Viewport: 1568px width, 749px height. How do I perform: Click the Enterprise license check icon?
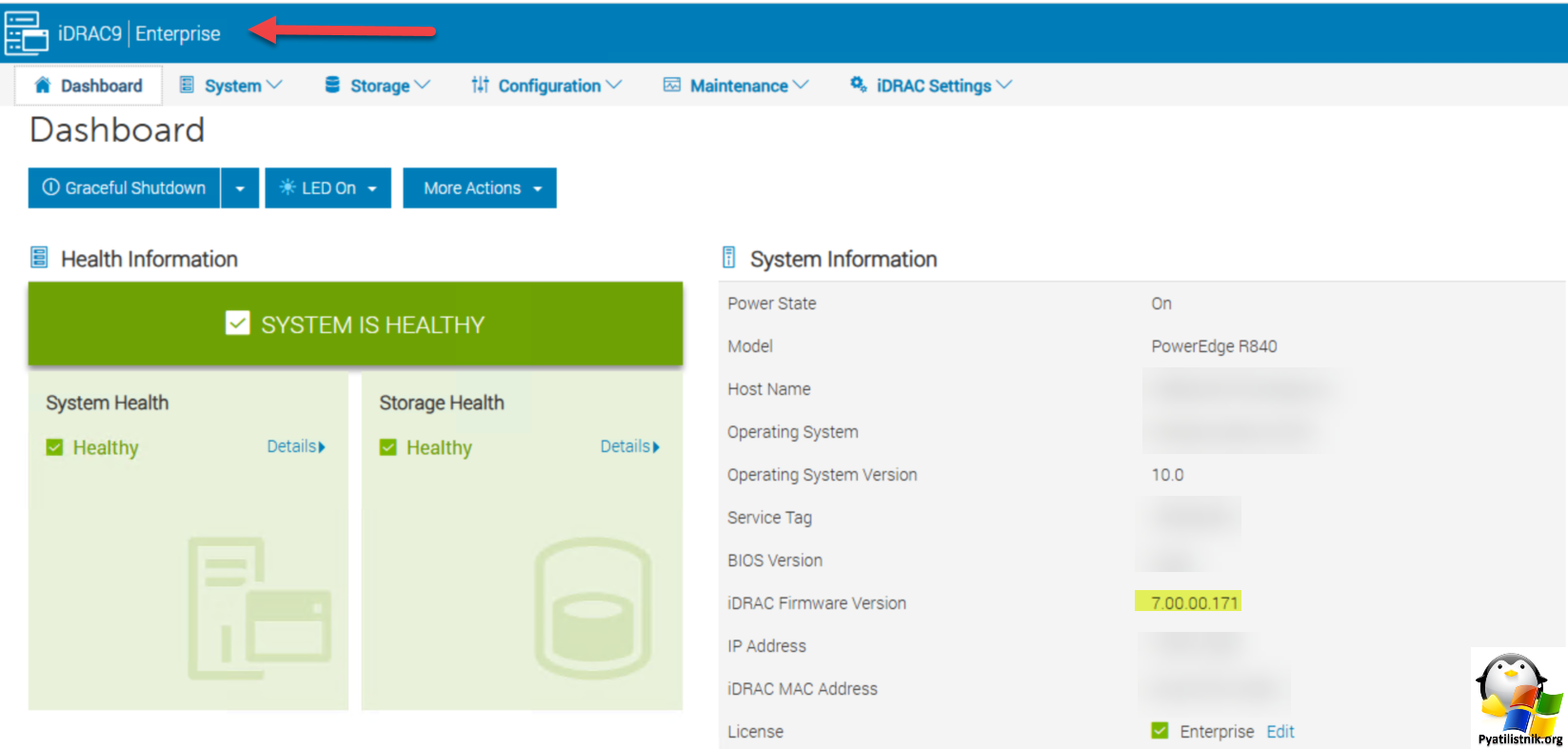tap(1160, 731)
